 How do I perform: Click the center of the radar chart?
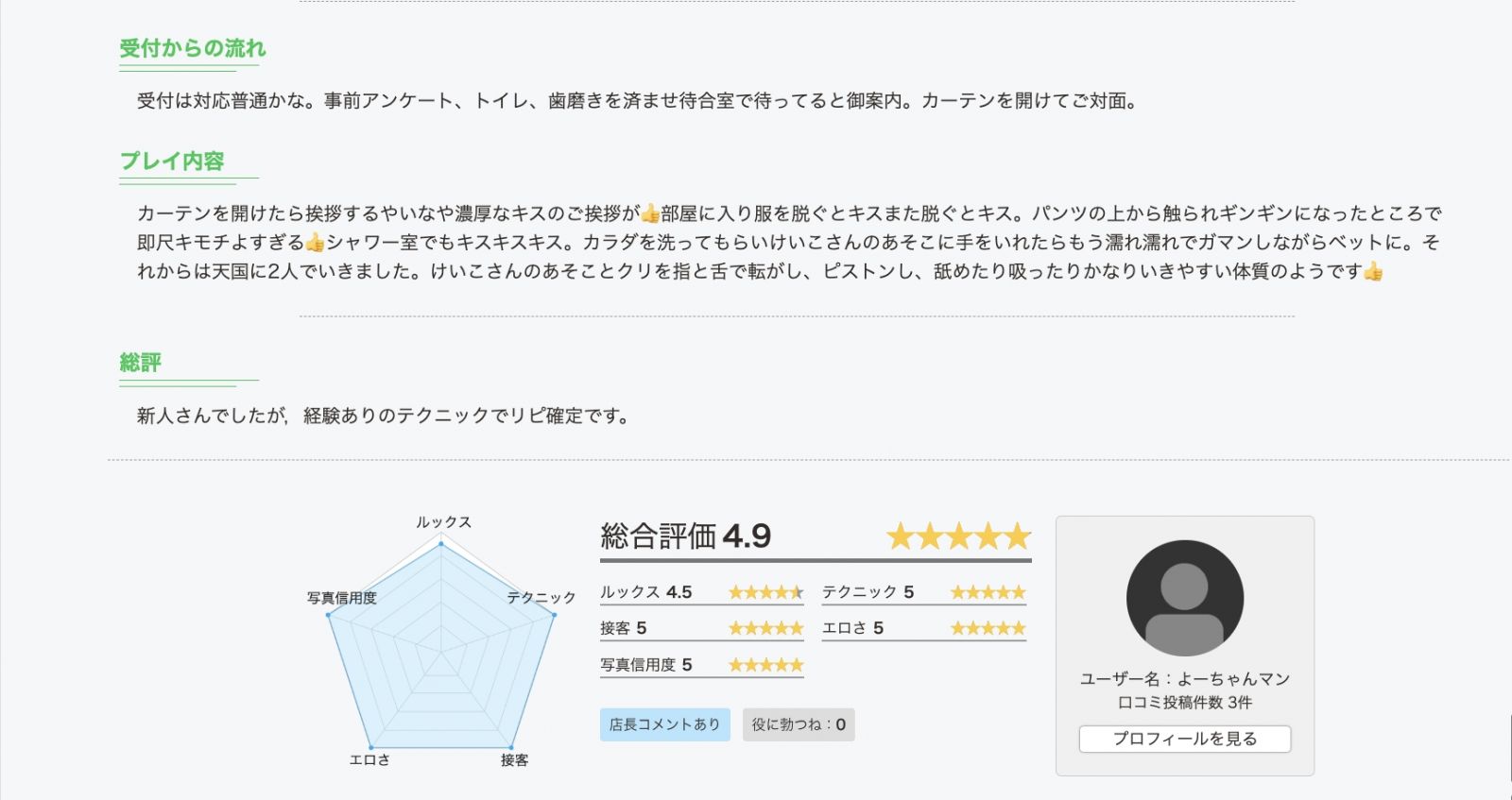point(441,651)
